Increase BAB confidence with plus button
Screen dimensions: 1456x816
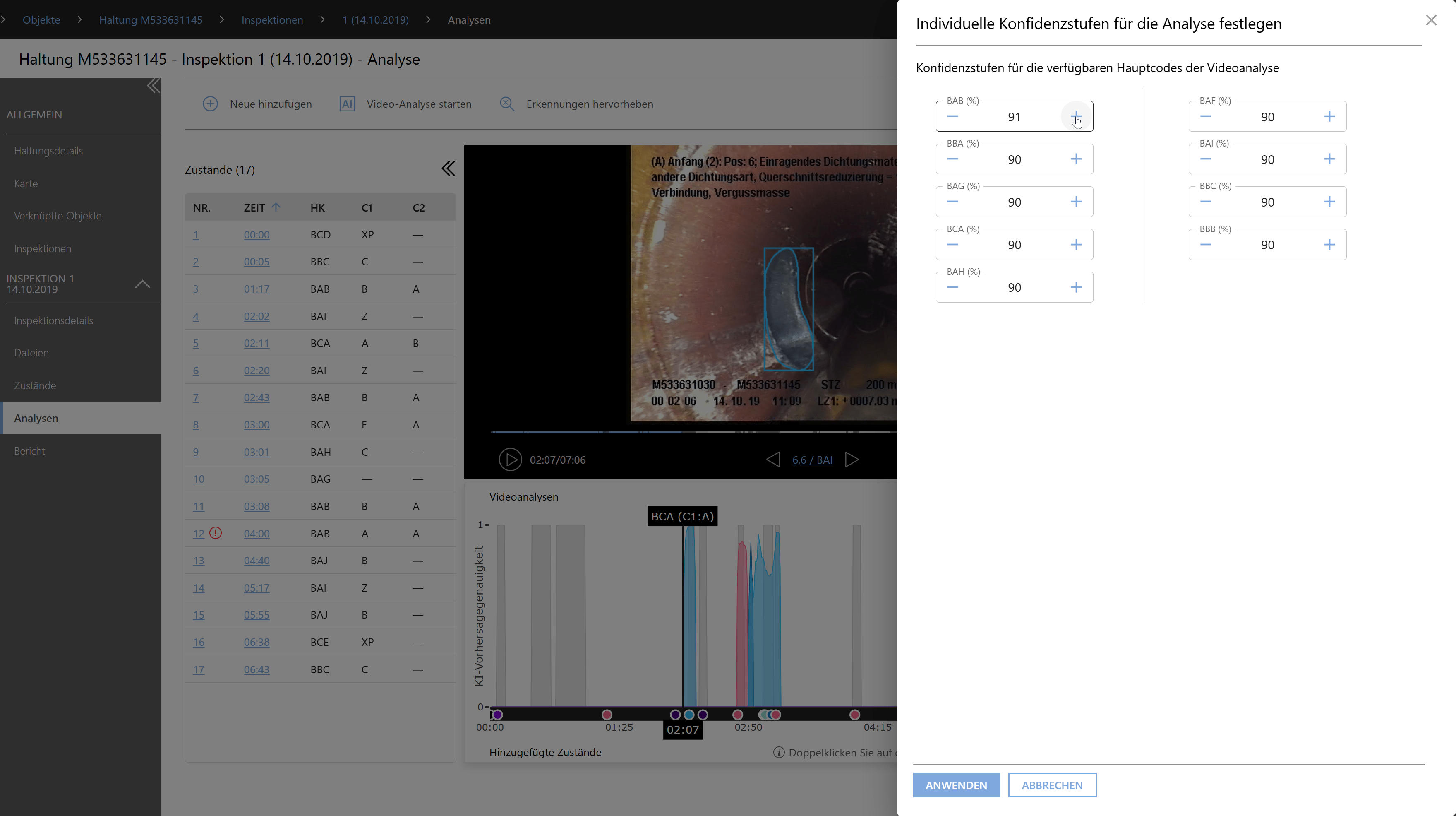pyautogui.click(x=1076, y=116)
